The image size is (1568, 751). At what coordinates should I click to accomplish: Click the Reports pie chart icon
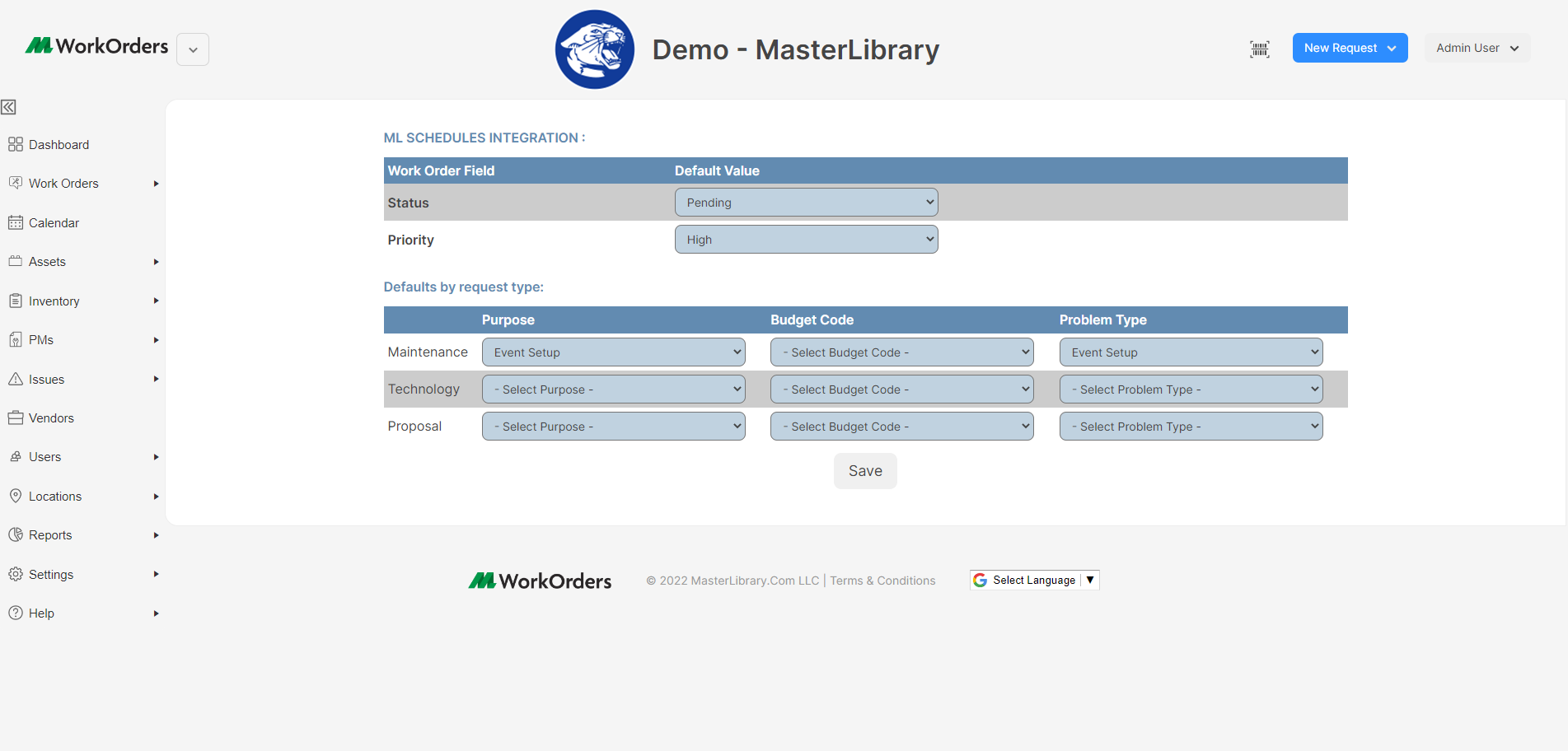point(16,534)
